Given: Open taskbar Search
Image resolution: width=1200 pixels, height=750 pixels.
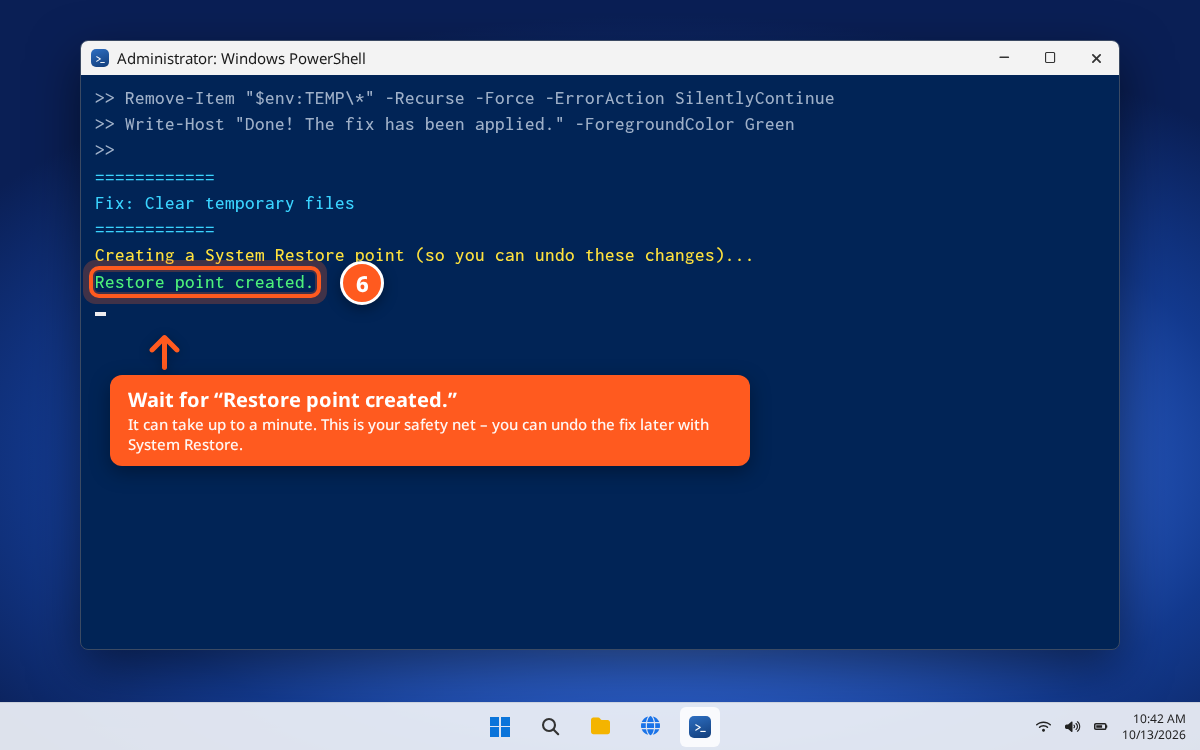Looking at the screenshot, I should [550, 727].
